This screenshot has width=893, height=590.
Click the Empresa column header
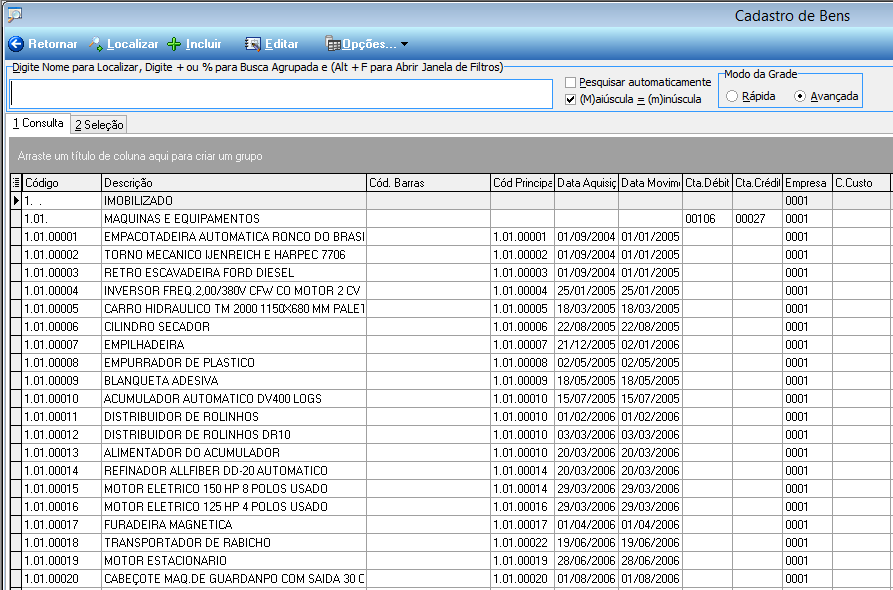click(x=808, y=183)
